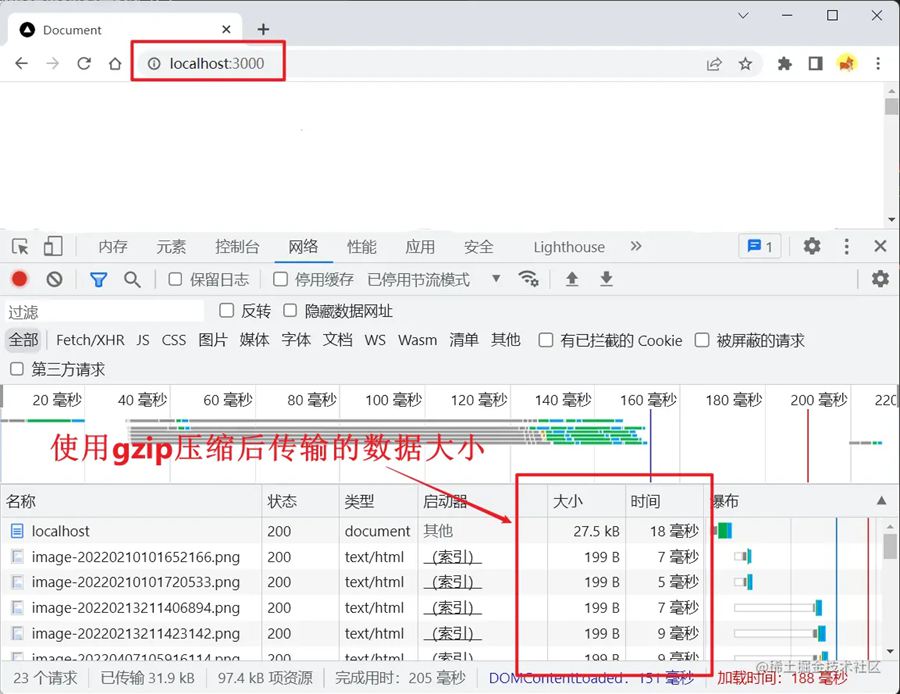Click the export HAR download arrow
Screen dimensions: 900x694
tap(606, 280)
